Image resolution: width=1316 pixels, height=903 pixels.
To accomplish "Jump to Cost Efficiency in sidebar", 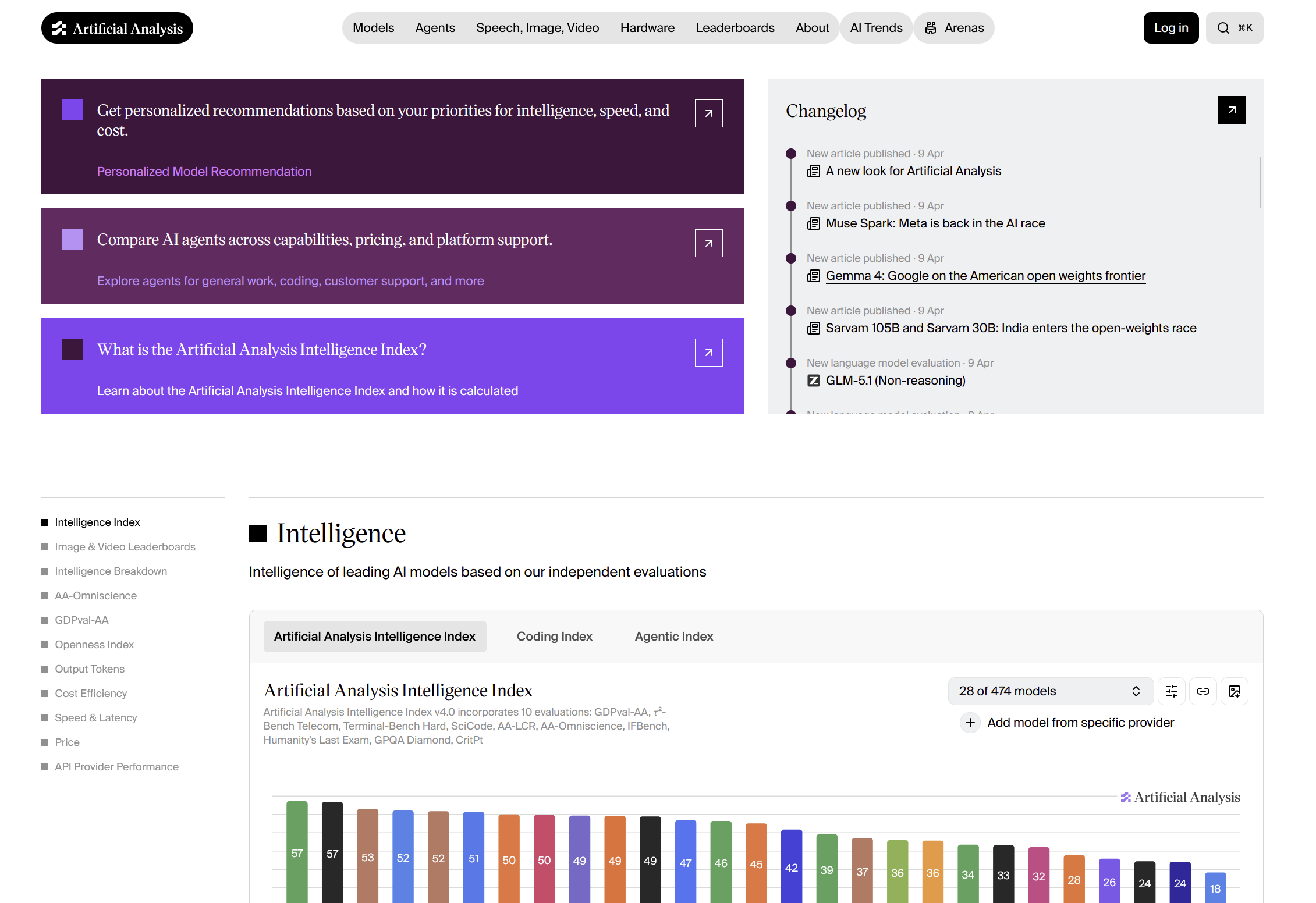I will (x=91, y=694).
